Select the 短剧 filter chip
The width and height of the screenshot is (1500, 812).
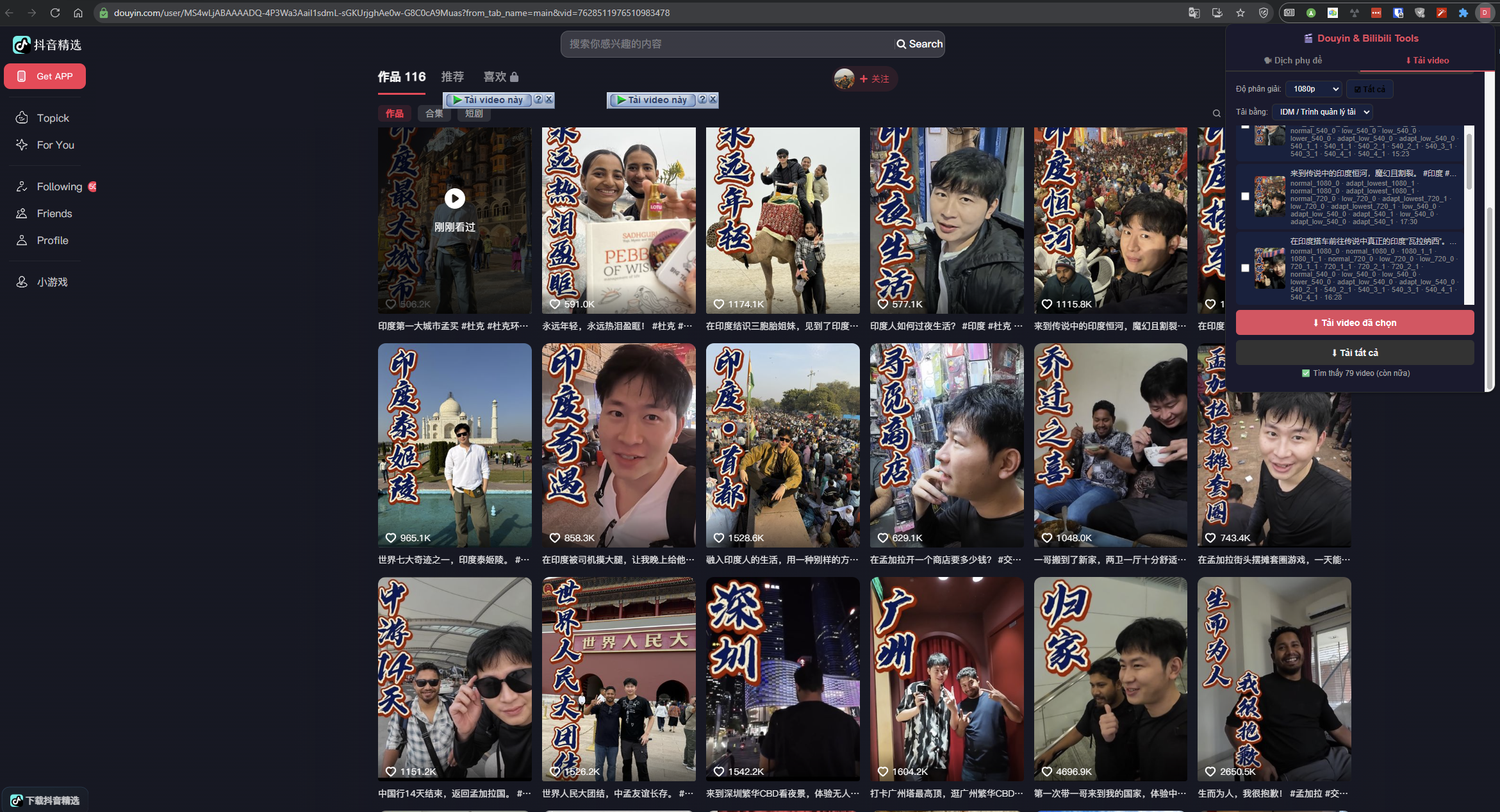474,113
